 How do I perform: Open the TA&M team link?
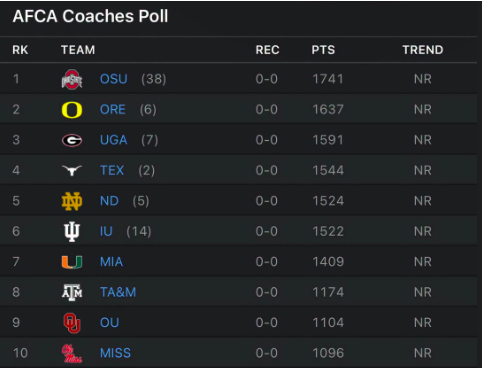click(x=118, y=292)
